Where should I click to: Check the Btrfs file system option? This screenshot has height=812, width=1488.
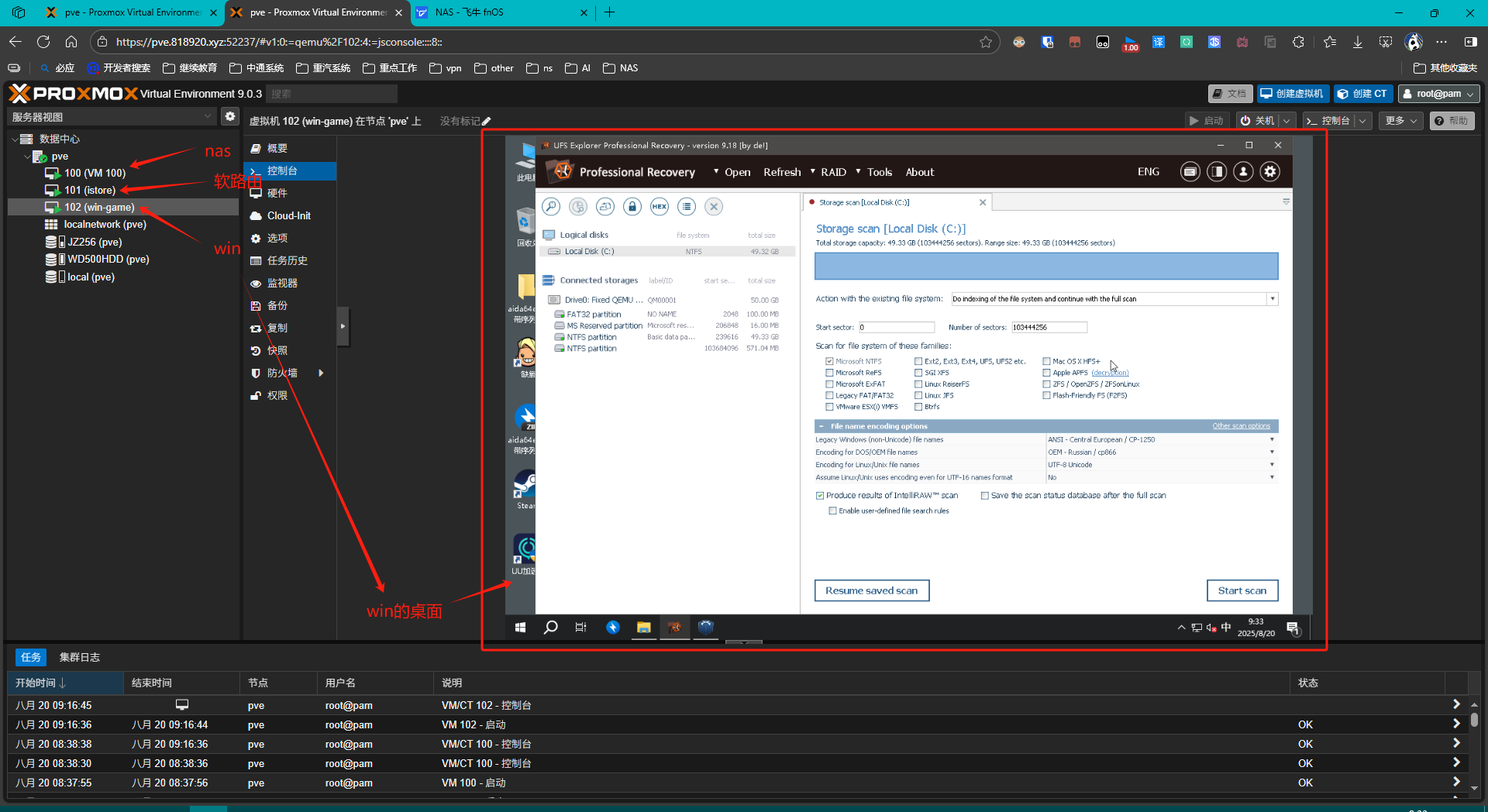[918, 407]
